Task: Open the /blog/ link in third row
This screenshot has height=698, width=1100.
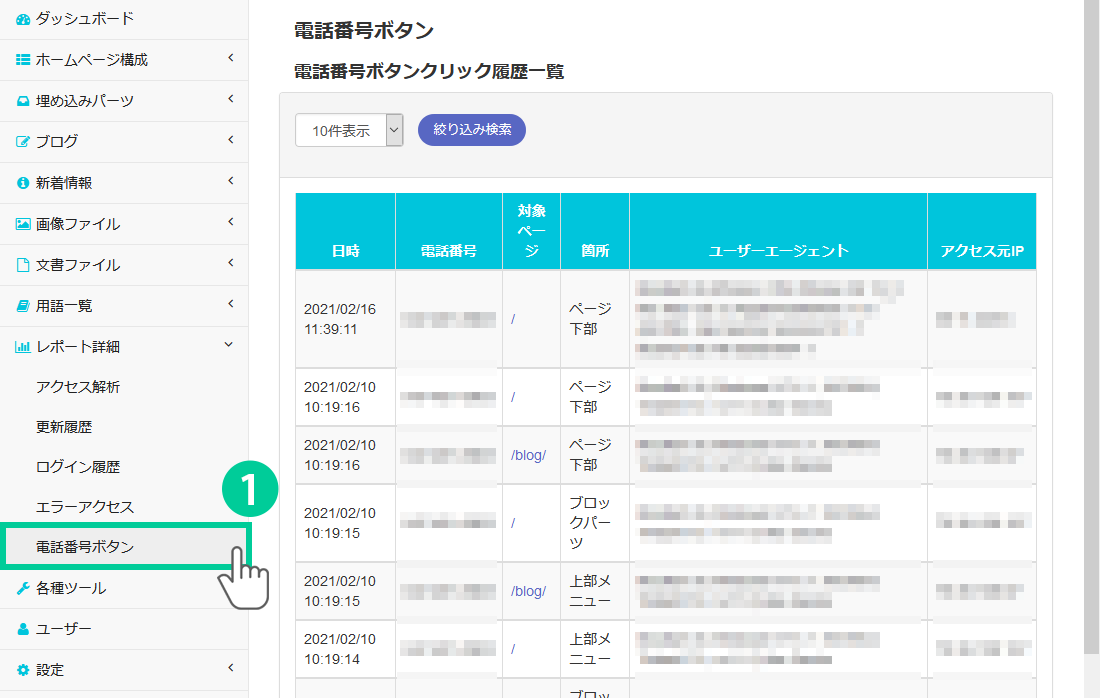Action: pyautogui.click(x=528, y=455)
